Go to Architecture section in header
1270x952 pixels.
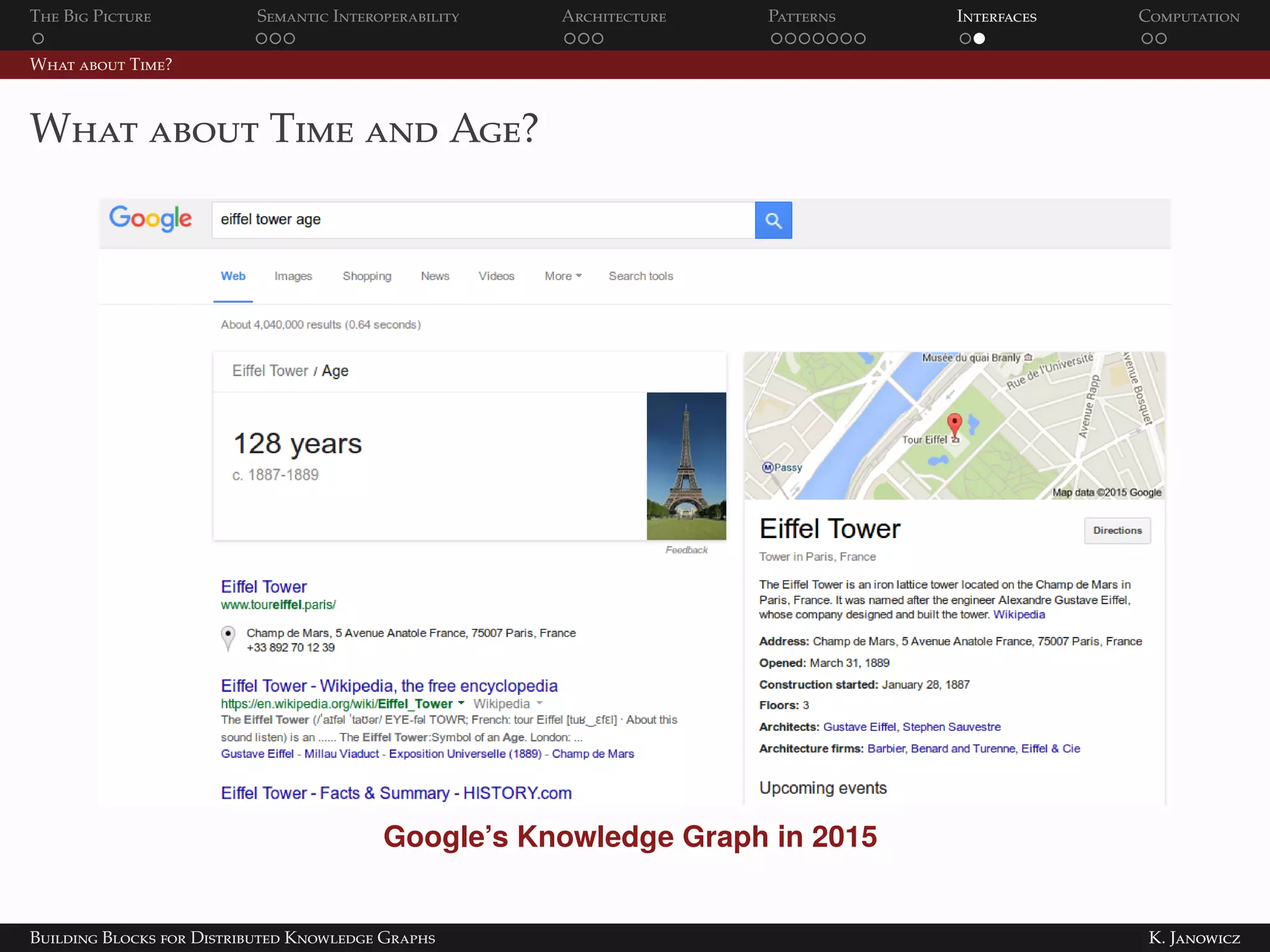[x=614, y=17]
